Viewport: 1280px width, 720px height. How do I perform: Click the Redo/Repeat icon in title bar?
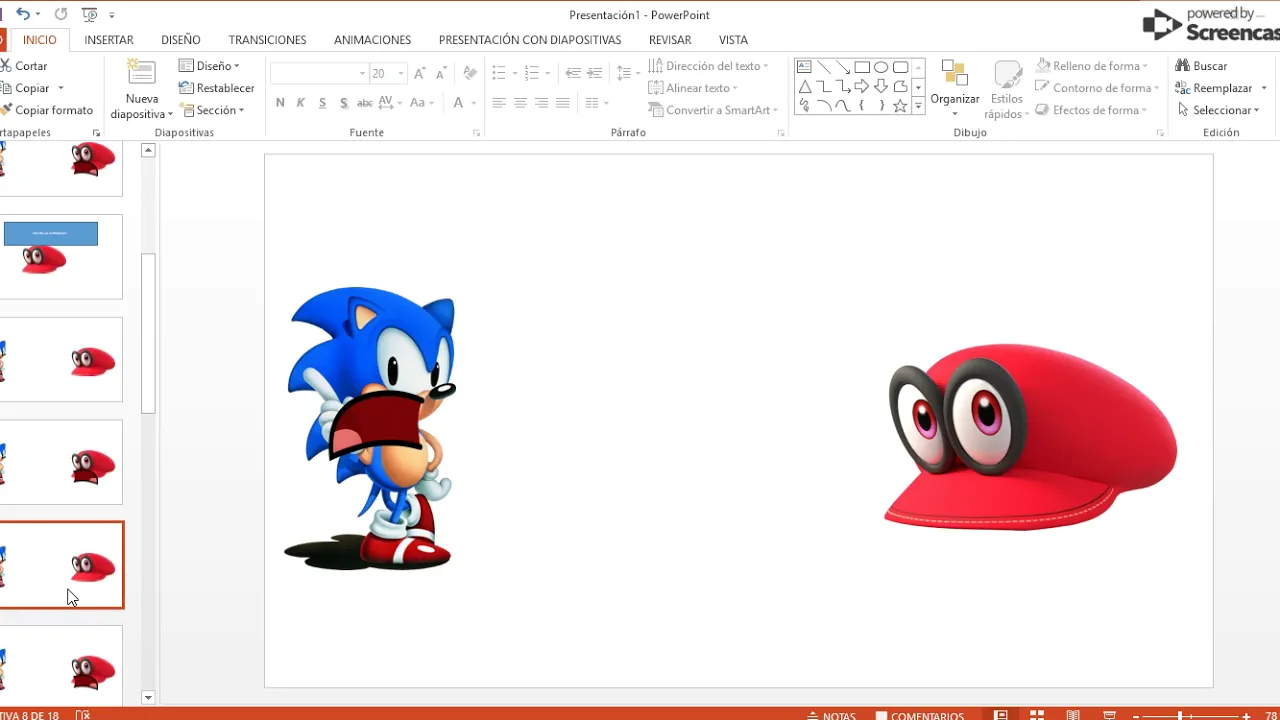(61, 14)
